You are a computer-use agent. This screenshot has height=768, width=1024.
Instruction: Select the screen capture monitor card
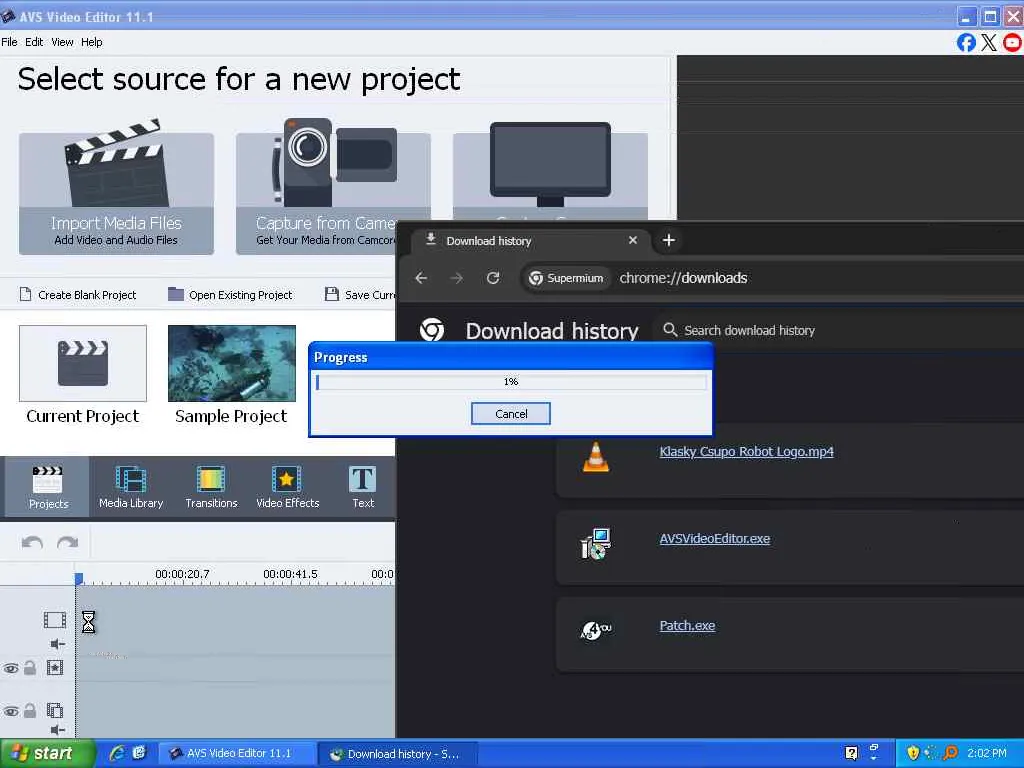click(x=550, y=170)
